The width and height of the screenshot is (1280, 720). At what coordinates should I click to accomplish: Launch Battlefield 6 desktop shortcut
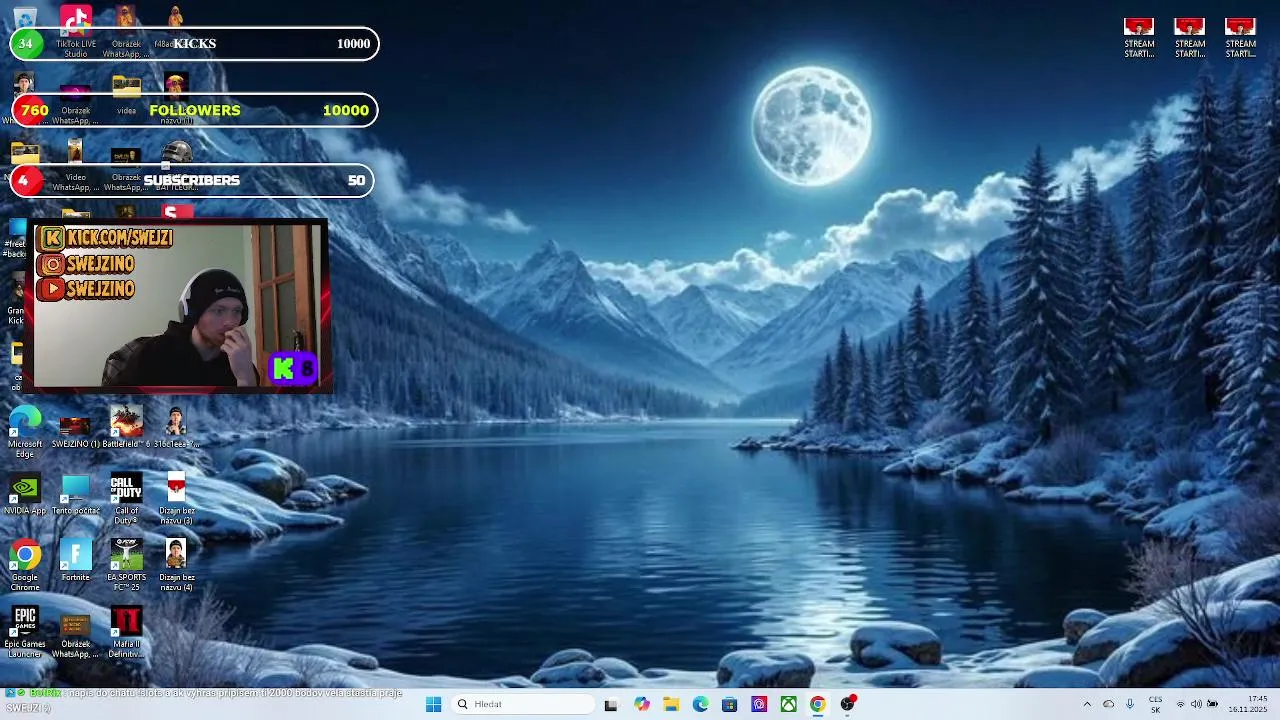click(126, 427)
